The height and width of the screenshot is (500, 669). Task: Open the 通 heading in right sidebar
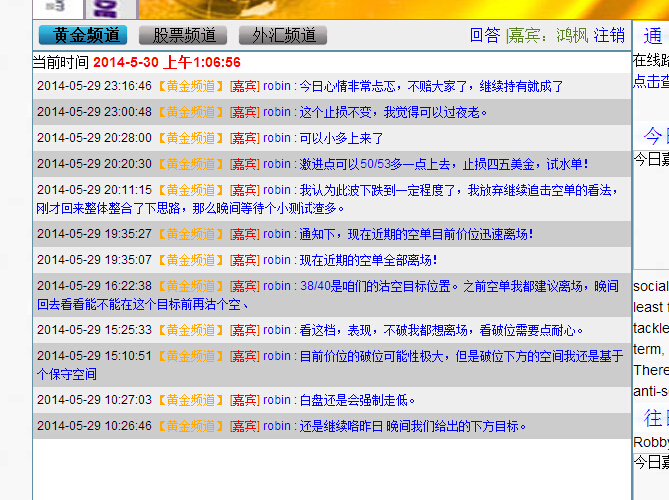point(652,36)
